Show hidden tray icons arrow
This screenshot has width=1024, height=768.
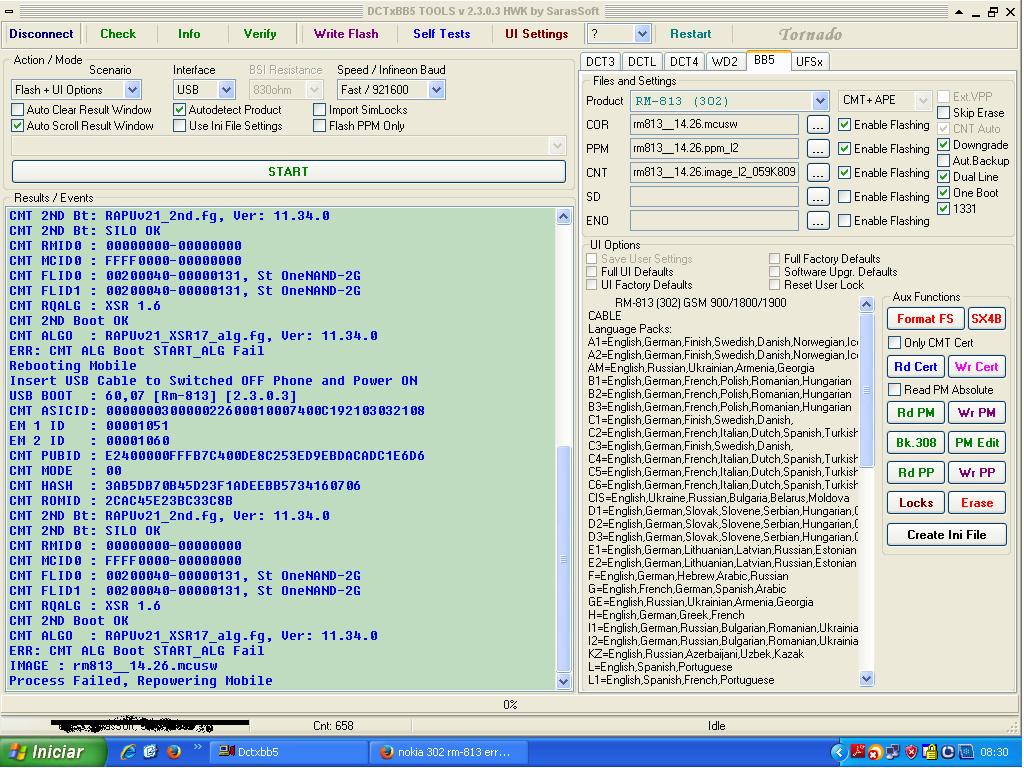pos(839,752)
